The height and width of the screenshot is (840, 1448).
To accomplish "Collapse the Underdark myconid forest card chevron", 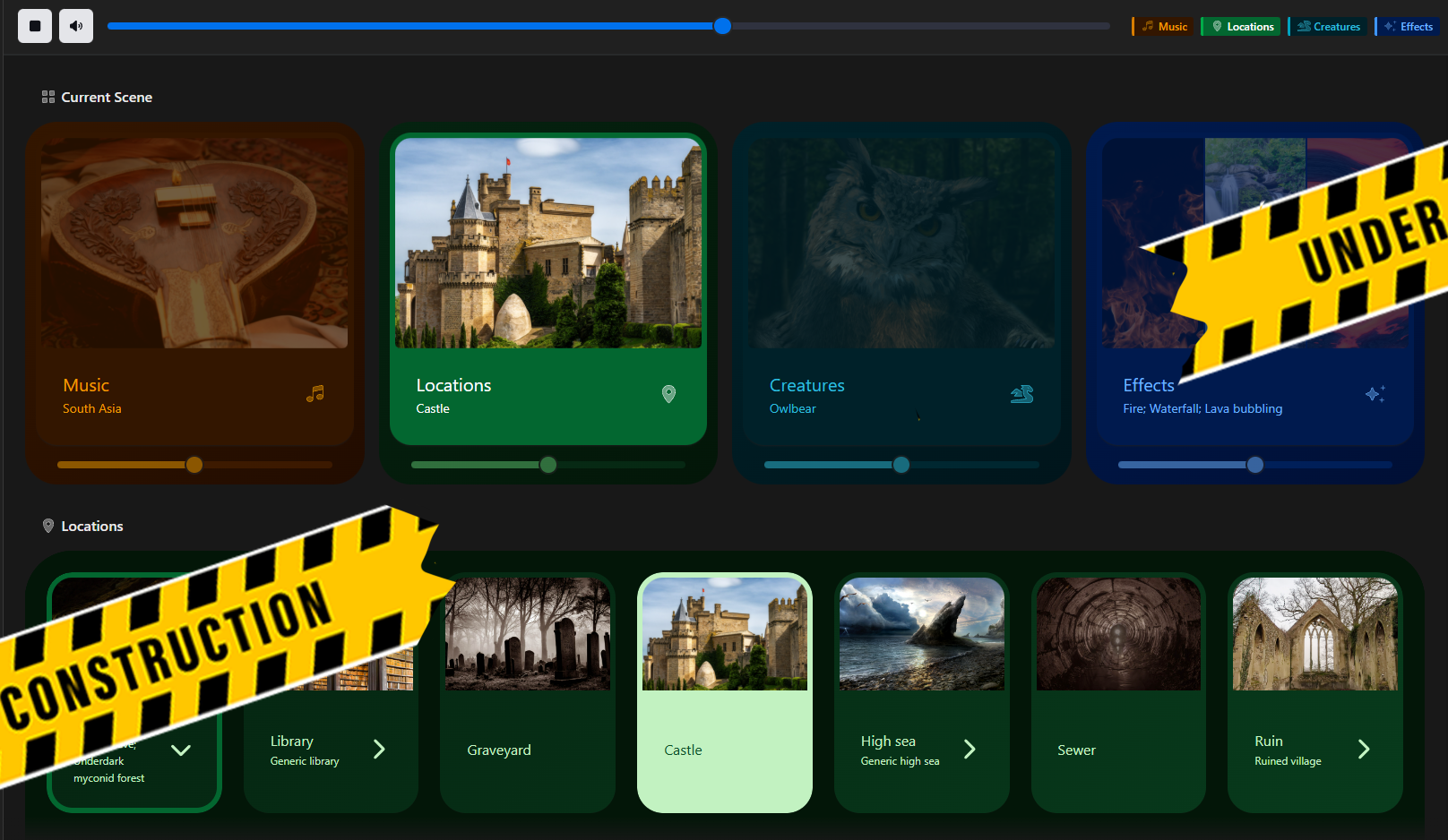I will click(181, 750).
